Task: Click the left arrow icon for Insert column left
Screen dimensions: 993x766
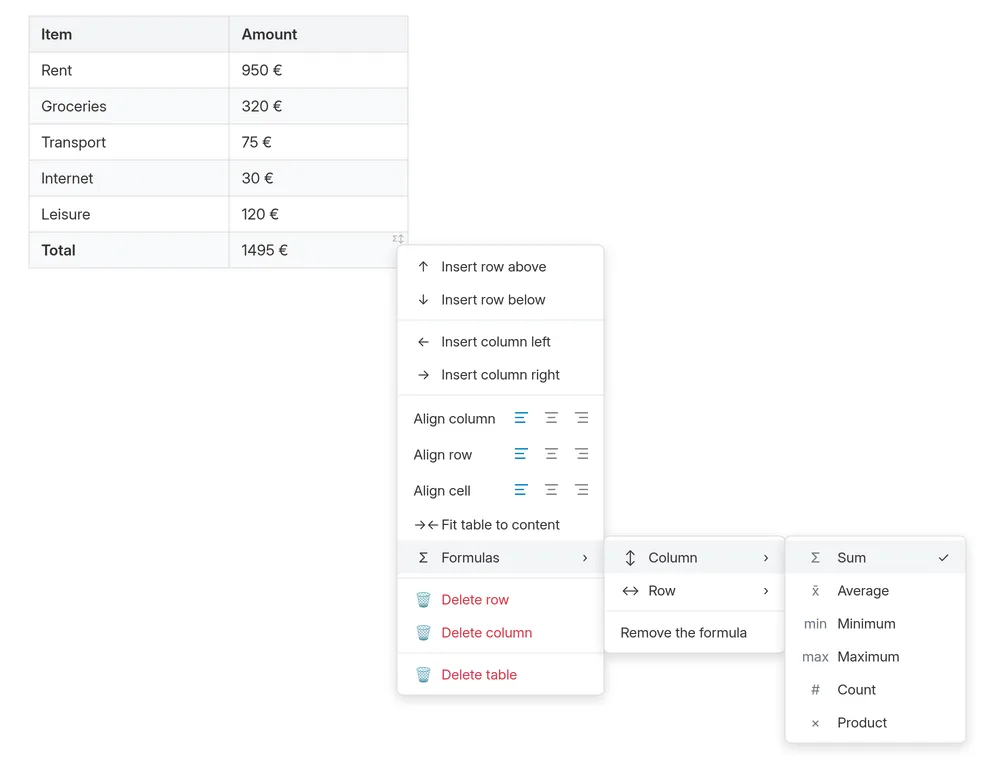Action: tap(423, 342)
